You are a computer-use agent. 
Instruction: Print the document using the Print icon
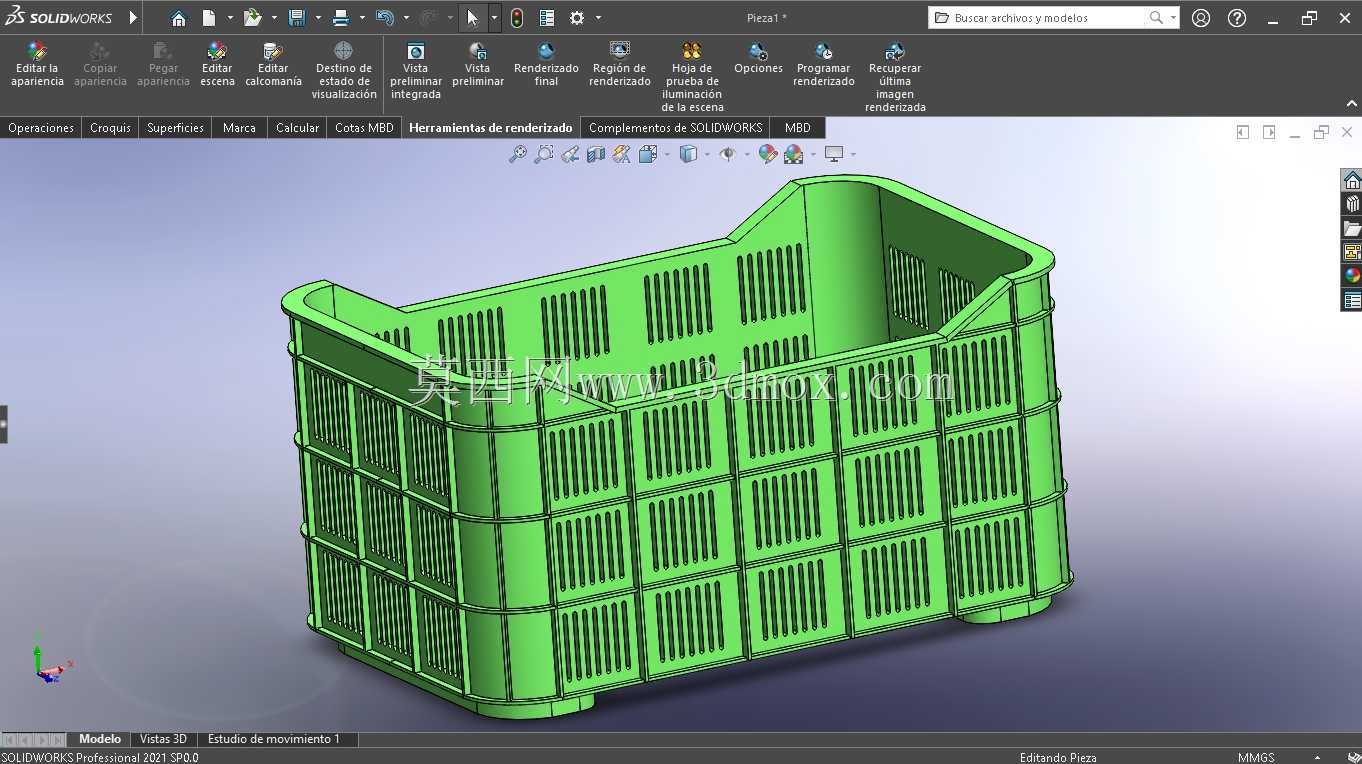(340, 18)
